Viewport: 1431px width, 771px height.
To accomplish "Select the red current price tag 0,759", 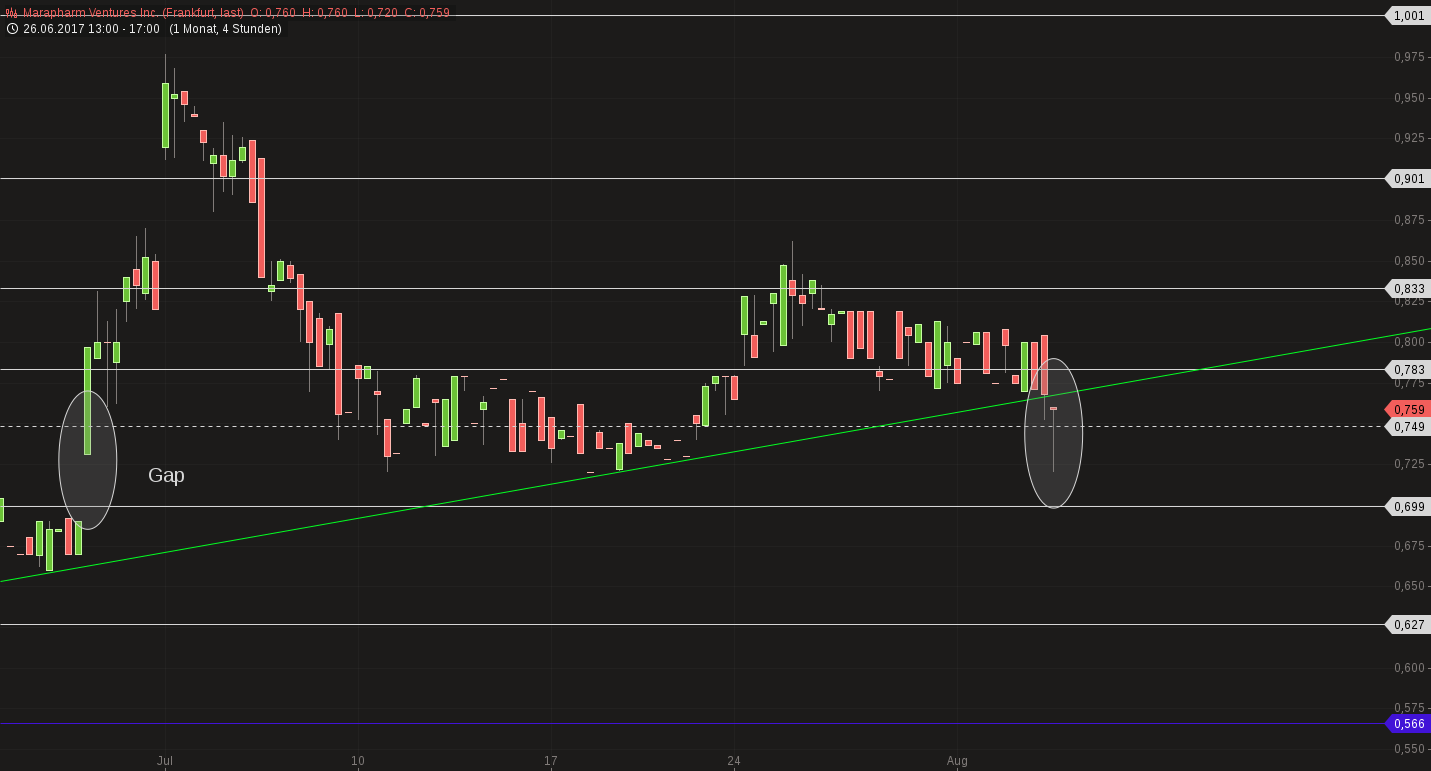I will click(1408, 409).
